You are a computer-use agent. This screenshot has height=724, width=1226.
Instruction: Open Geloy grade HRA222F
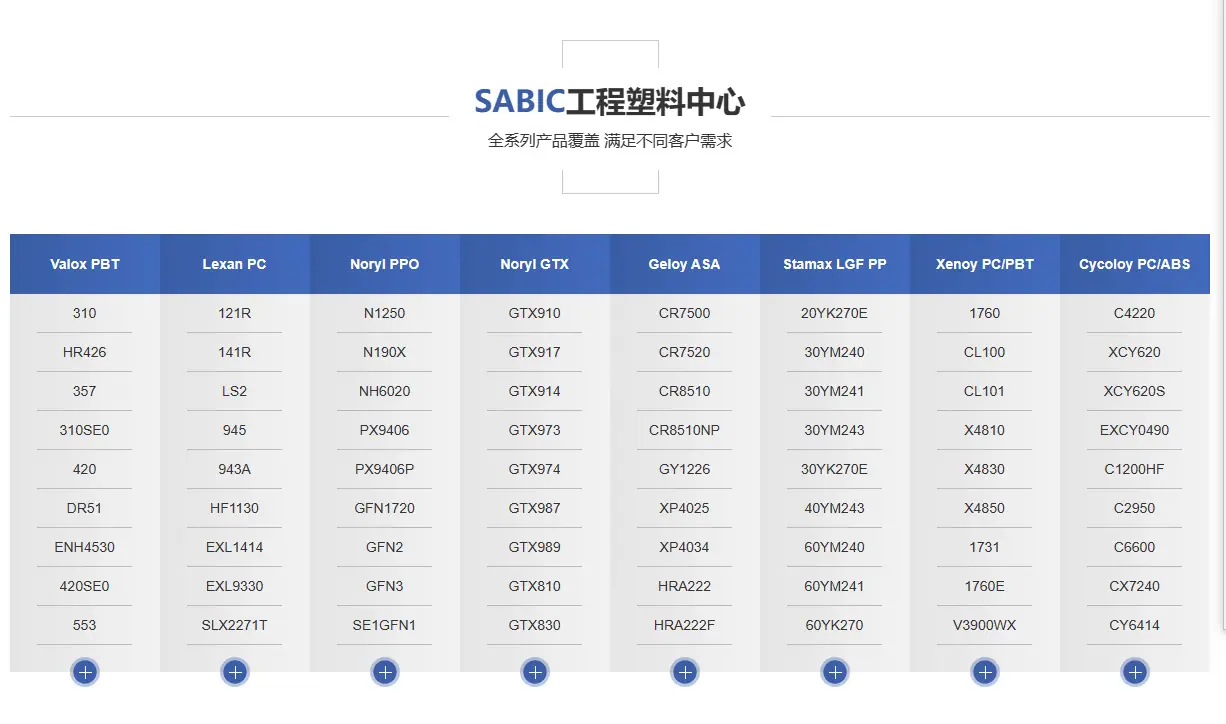(x=685, y=625)
